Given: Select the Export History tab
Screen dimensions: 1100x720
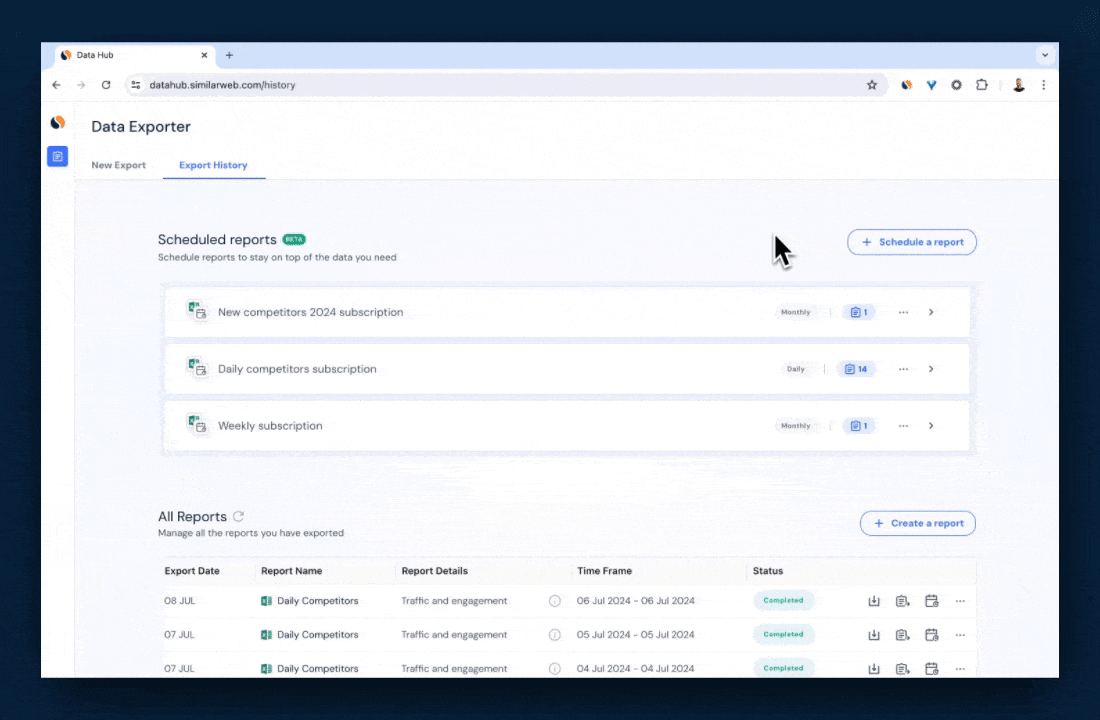Looking at the screenshot, I should [x=213, y=165].
